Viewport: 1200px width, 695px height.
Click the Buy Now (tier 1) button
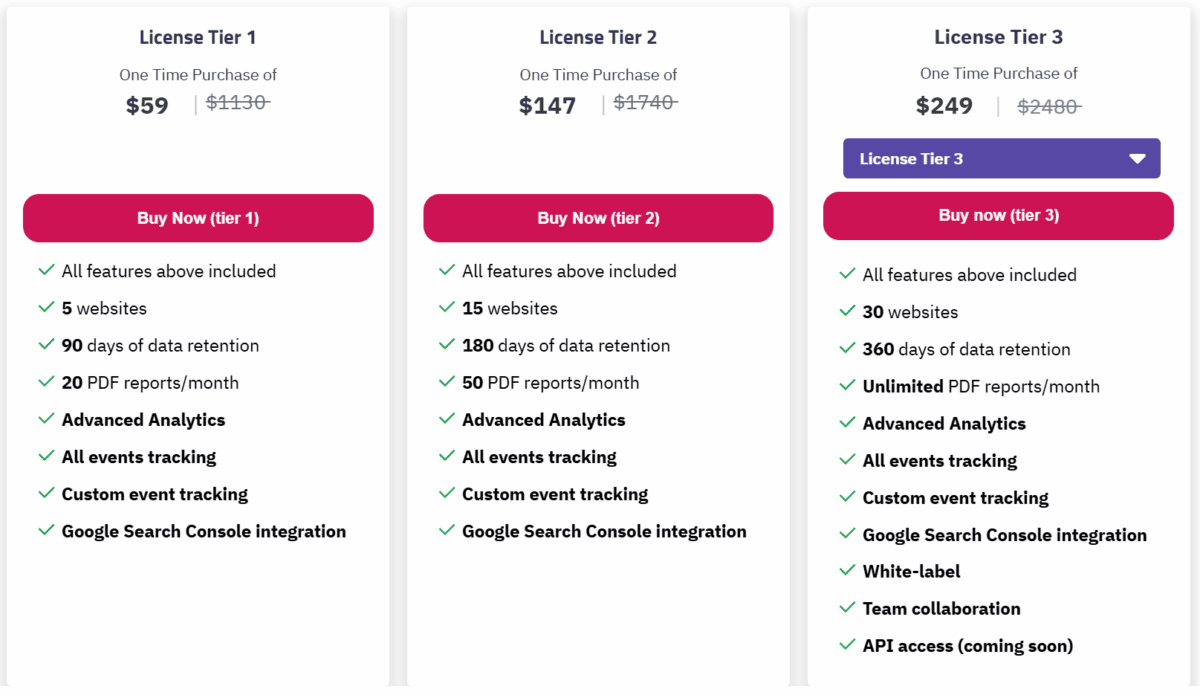198,218
